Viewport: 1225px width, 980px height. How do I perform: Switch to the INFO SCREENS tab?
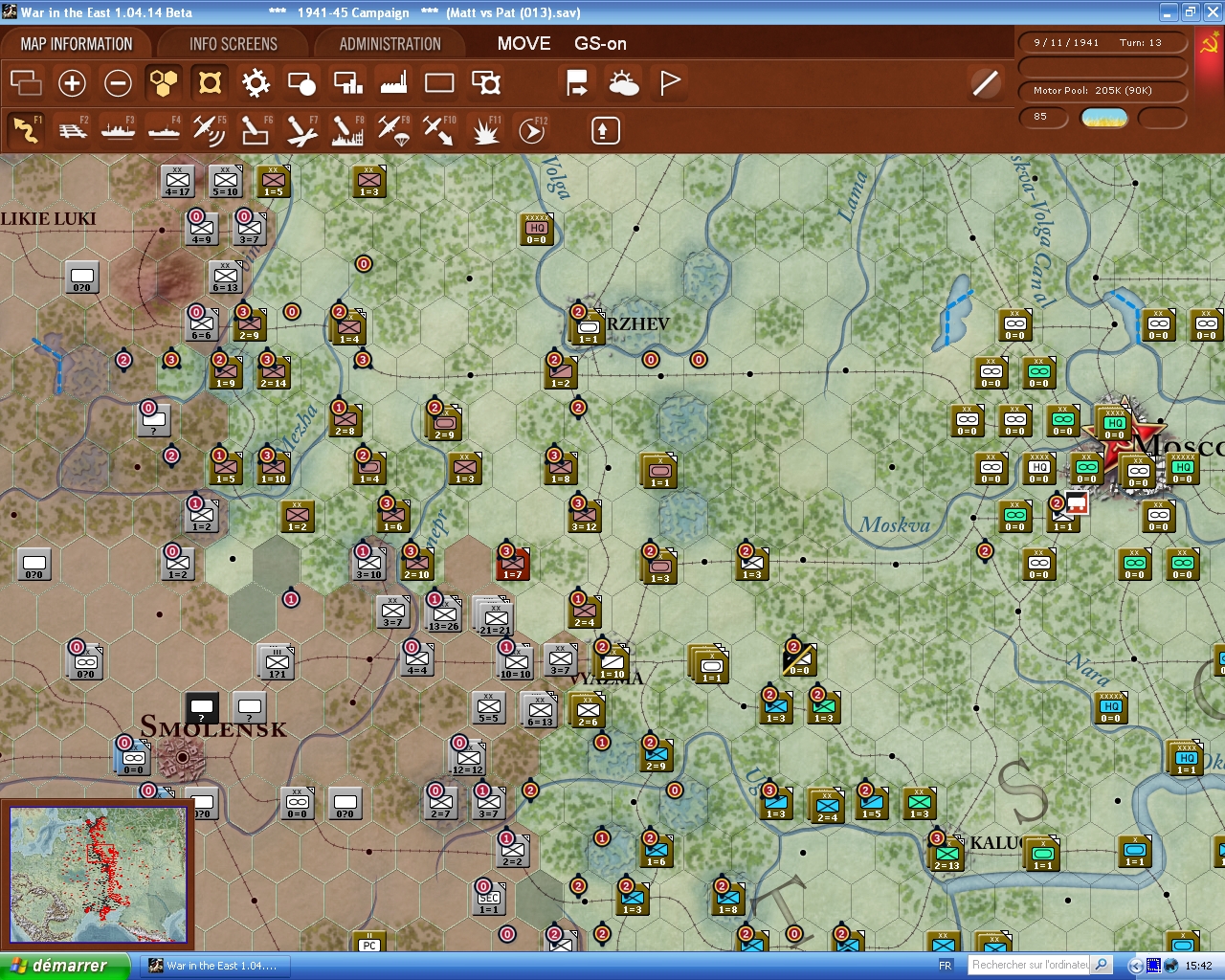(x=234, y=44)
